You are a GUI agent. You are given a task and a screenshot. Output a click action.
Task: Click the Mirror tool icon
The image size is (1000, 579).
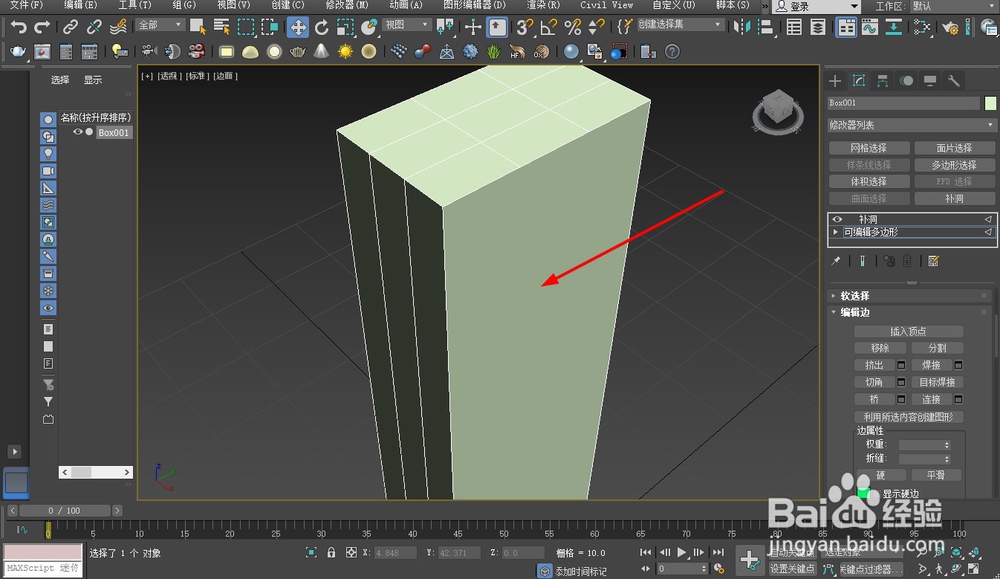742,27
